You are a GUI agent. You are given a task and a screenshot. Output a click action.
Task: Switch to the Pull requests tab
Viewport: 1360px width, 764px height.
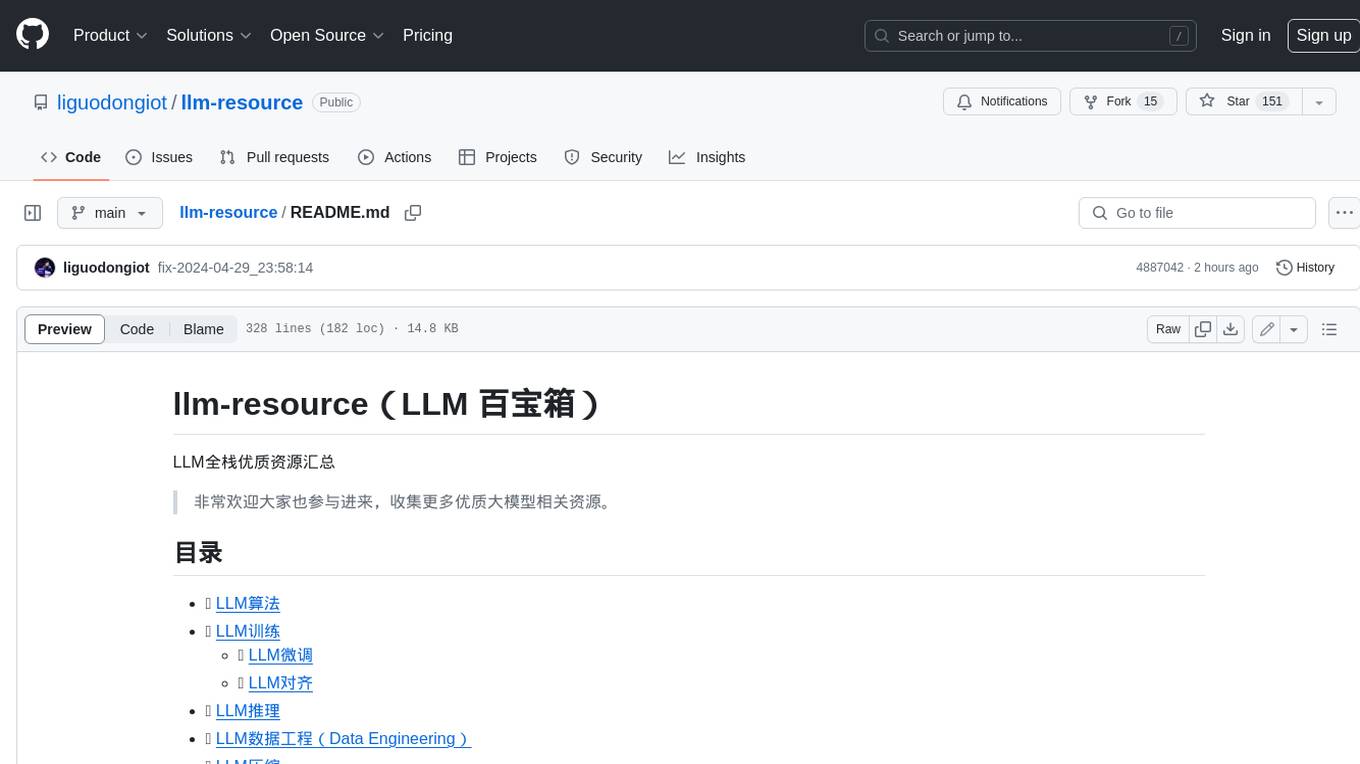pos(274,157)
